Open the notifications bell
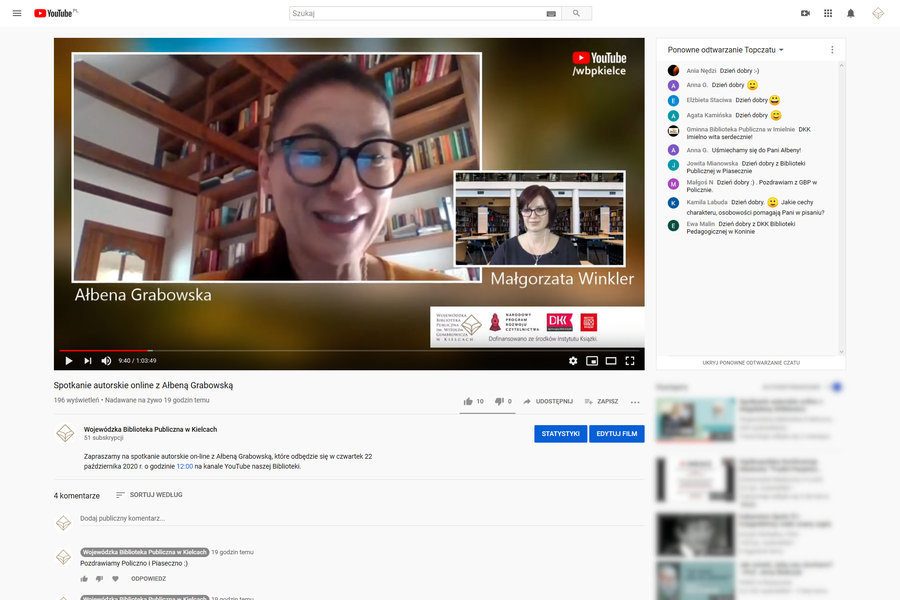Image resolution: width=900 pixels, height=600 pixels. [851, 13]
